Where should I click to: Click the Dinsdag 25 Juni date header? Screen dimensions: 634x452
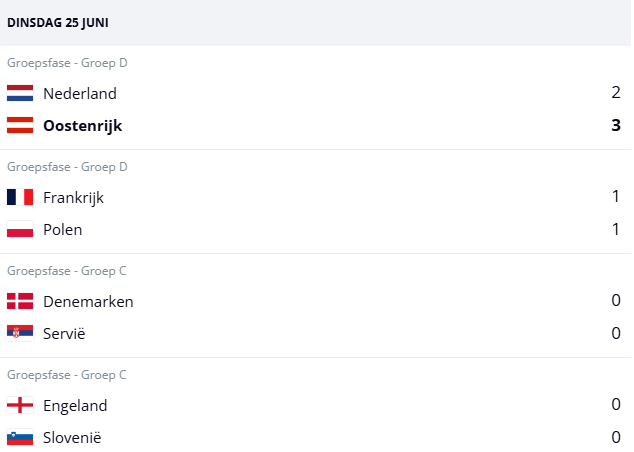point(58,21)
